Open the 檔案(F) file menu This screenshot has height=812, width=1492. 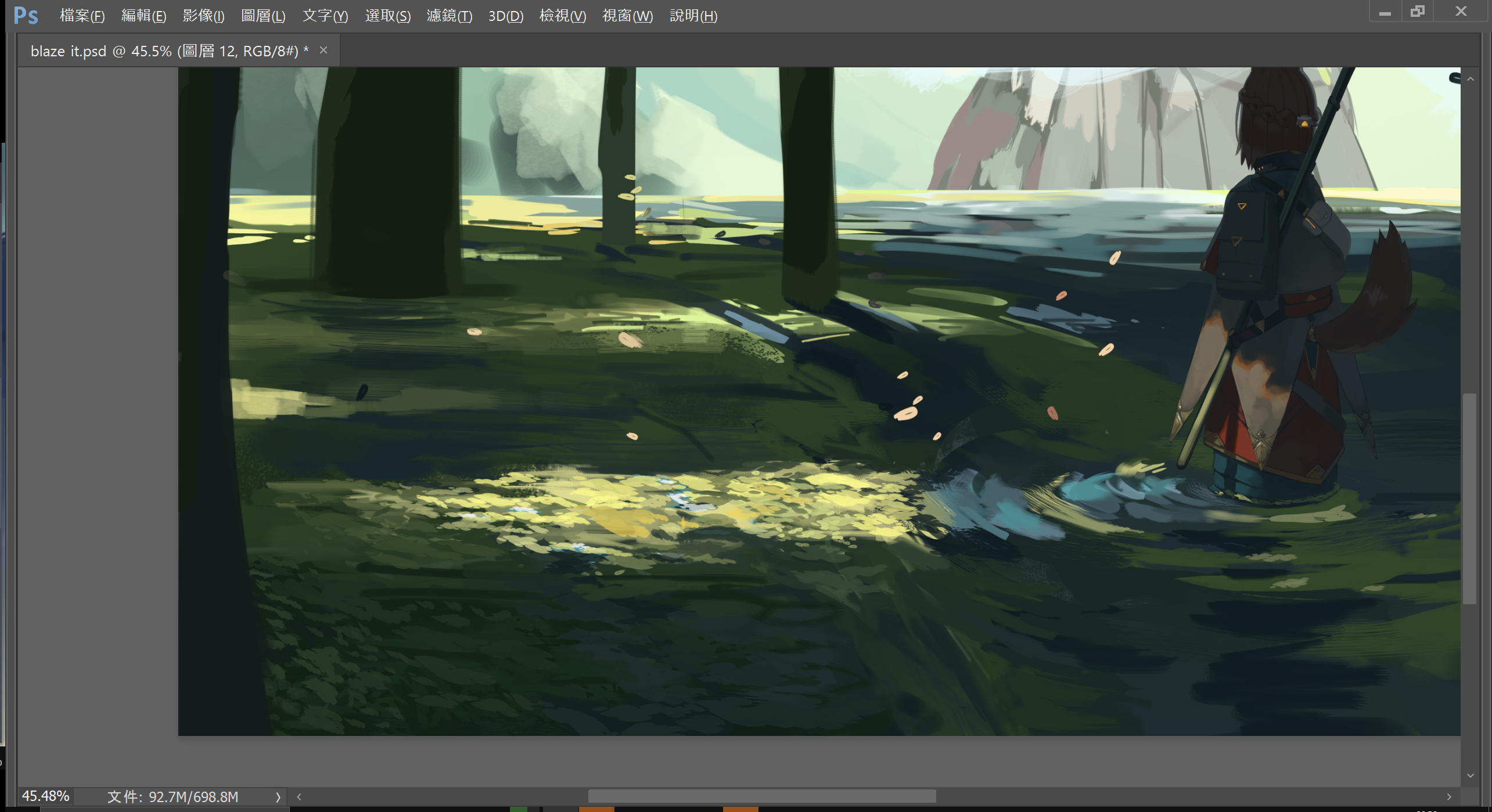[x=82, y=16]
